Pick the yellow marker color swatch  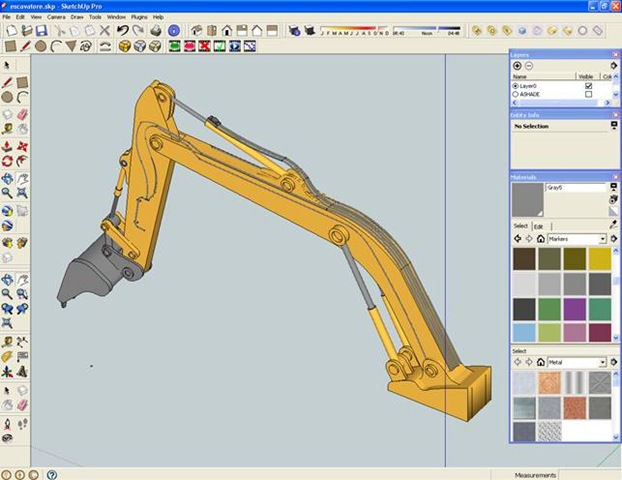[x=599, y=258]
